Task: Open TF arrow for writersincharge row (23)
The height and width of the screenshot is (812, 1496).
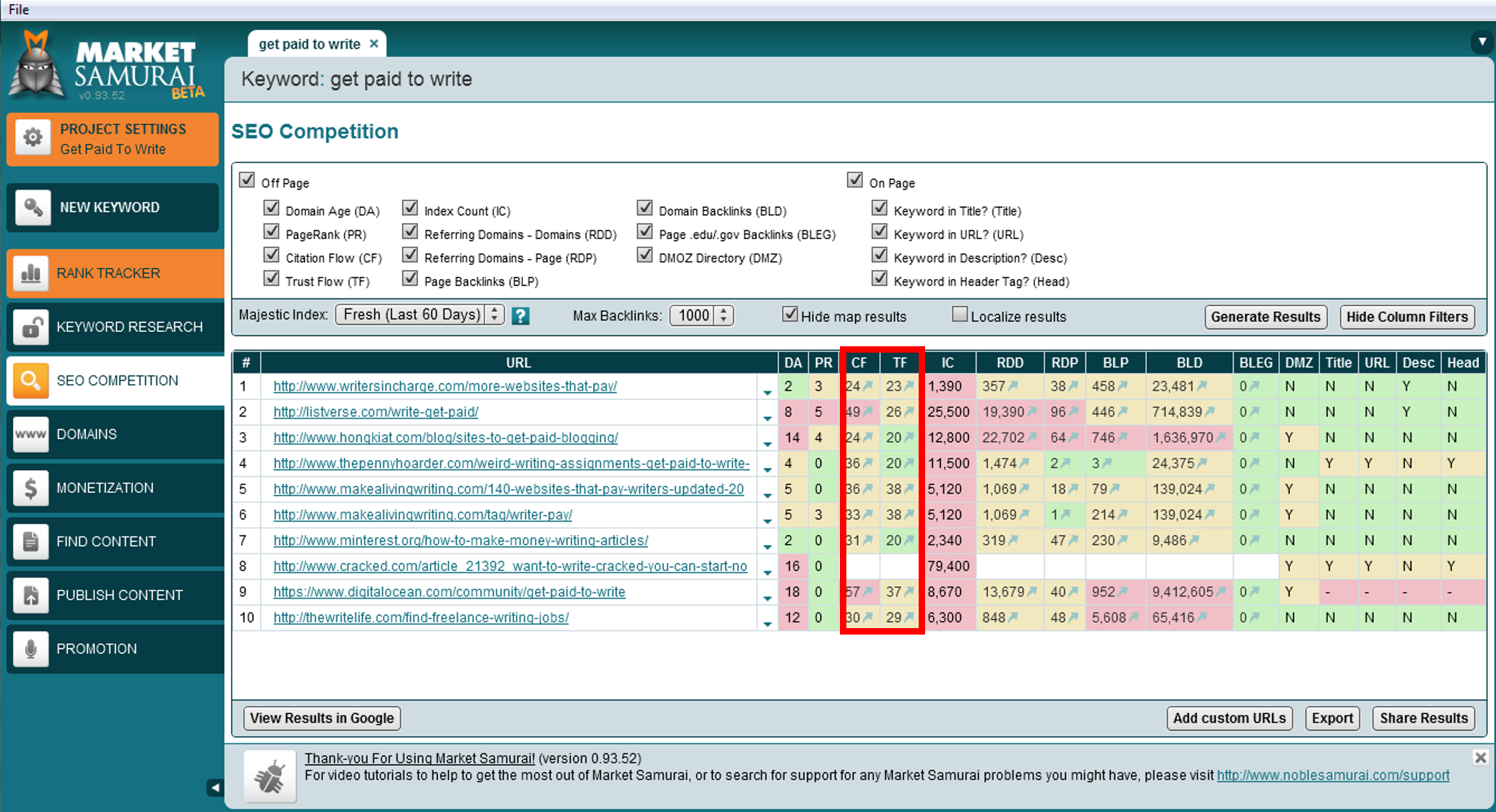Action: [x=909, y=386]
